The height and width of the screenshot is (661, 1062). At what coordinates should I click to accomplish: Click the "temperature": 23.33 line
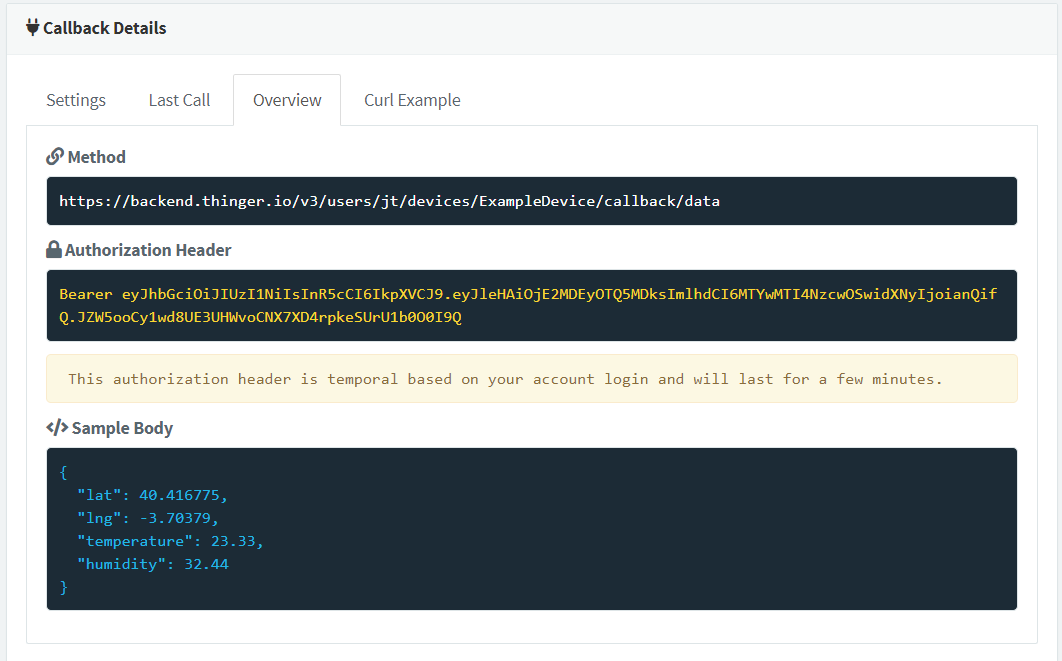170,541
